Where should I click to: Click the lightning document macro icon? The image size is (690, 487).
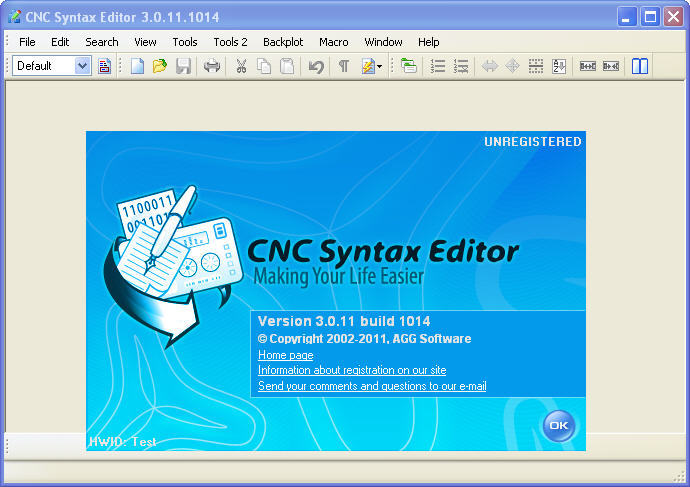(x=368, y=66)
